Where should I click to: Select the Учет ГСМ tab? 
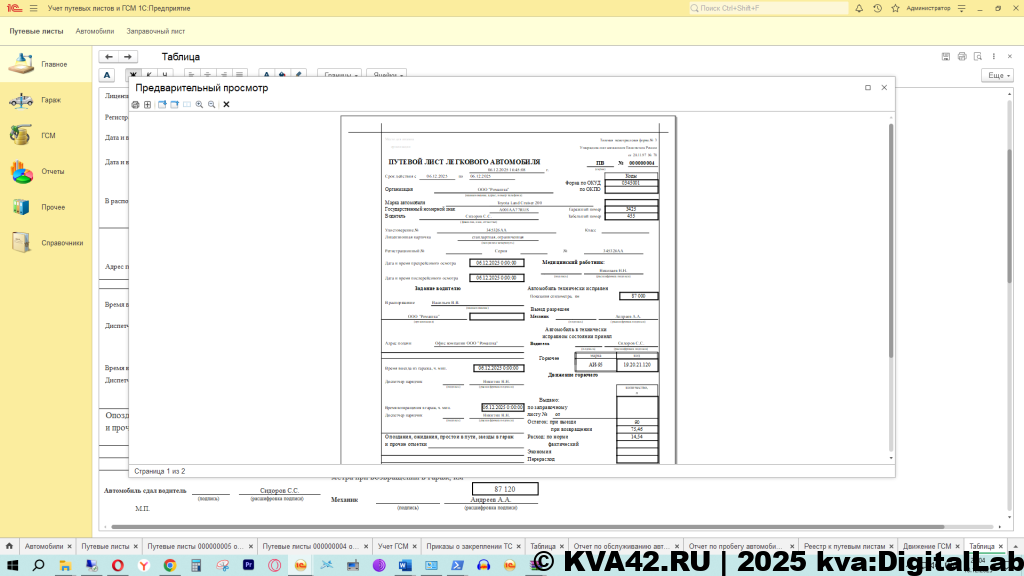pos(392,547)
